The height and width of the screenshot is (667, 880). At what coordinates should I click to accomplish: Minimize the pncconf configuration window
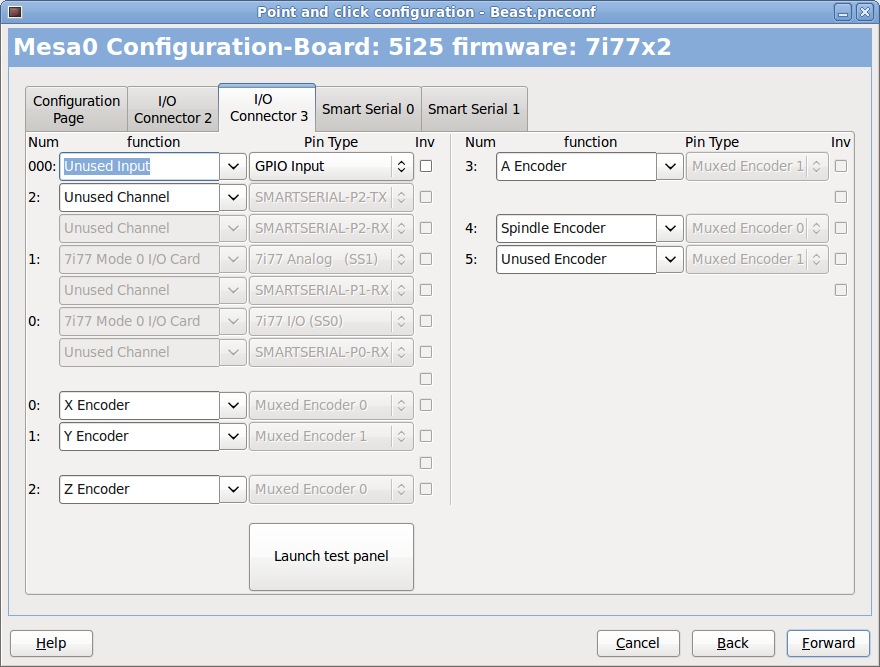tap(842, 12)
